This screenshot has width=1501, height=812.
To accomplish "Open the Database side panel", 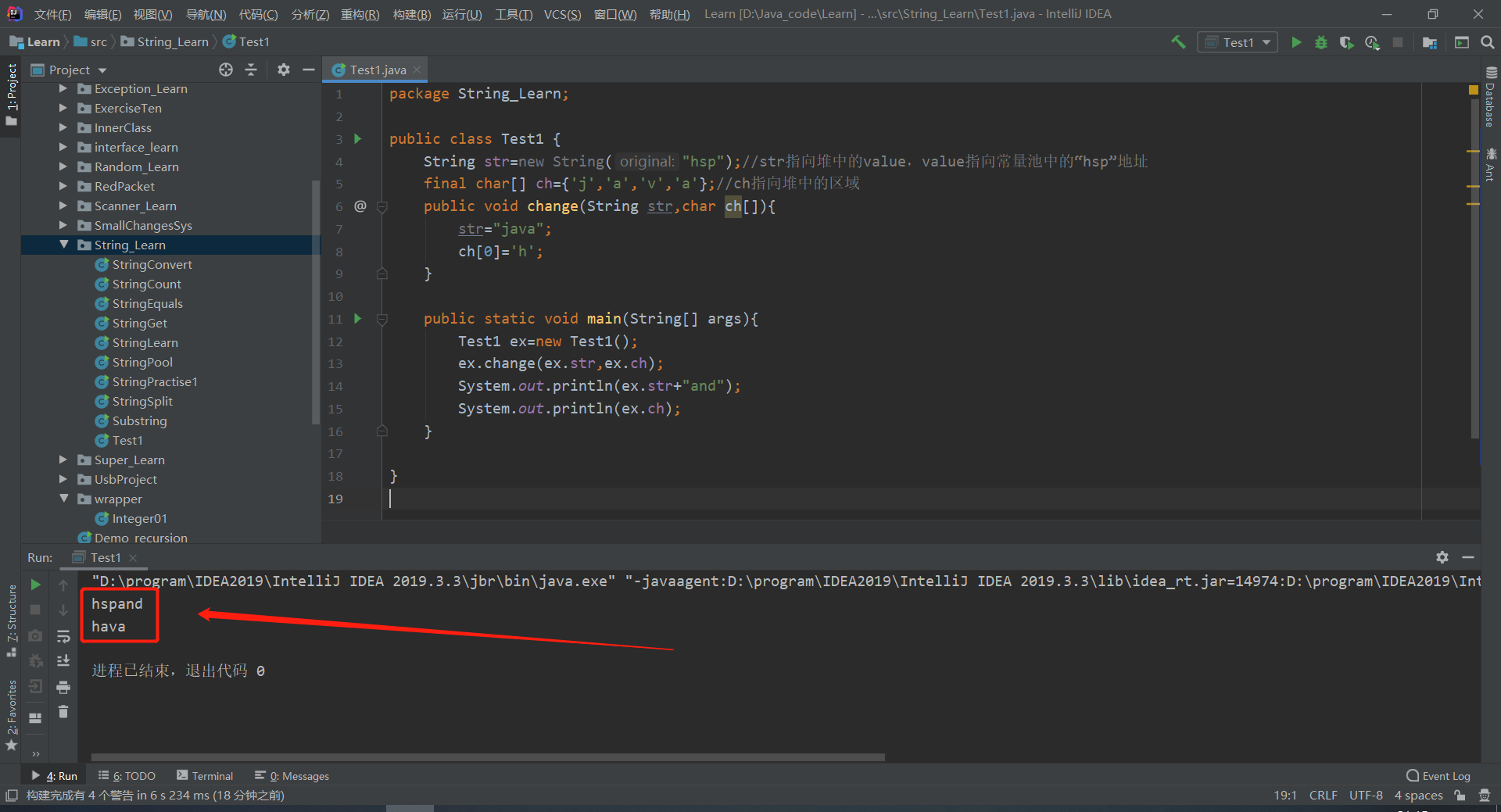I will (x=1491, y=97).
